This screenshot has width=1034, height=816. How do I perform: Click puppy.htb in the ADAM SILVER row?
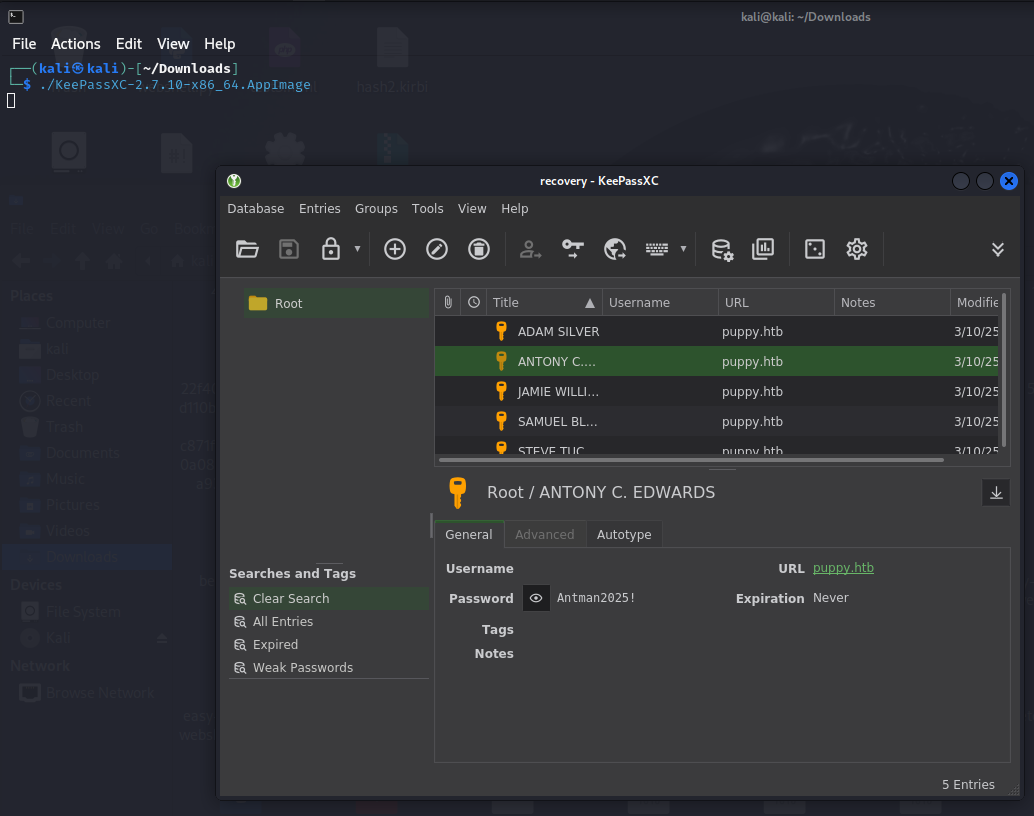tap(752, 332)
